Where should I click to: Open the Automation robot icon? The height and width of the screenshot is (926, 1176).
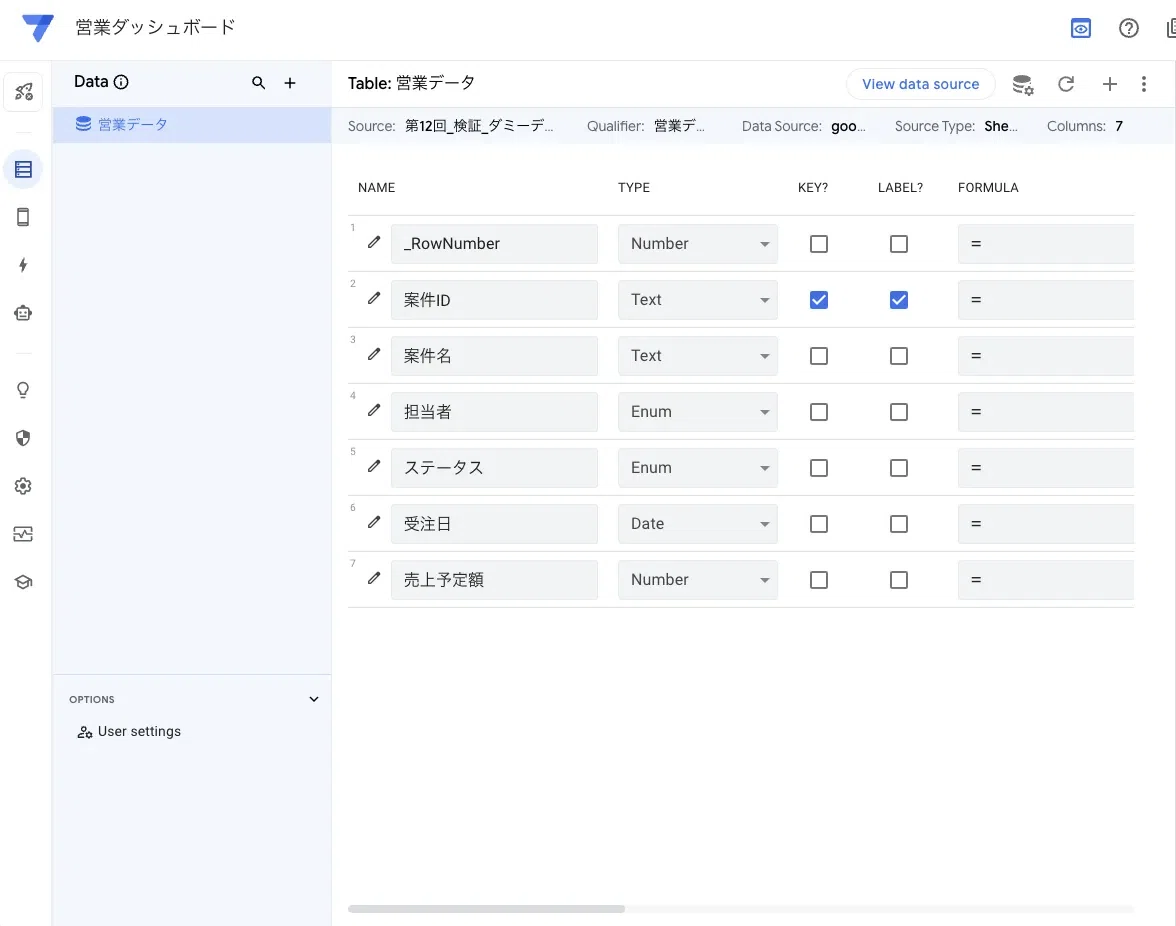pyautogui.click(x=23, y=313)
